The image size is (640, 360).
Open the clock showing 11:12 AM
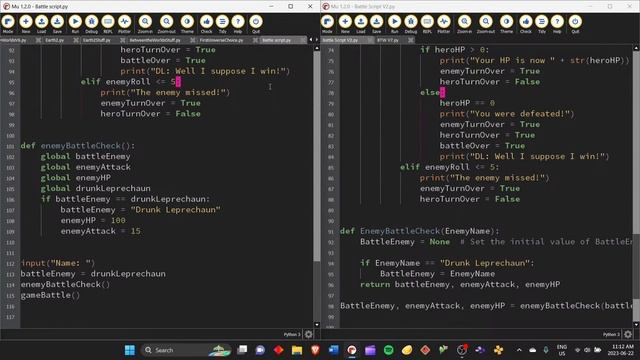coord(622,350)
